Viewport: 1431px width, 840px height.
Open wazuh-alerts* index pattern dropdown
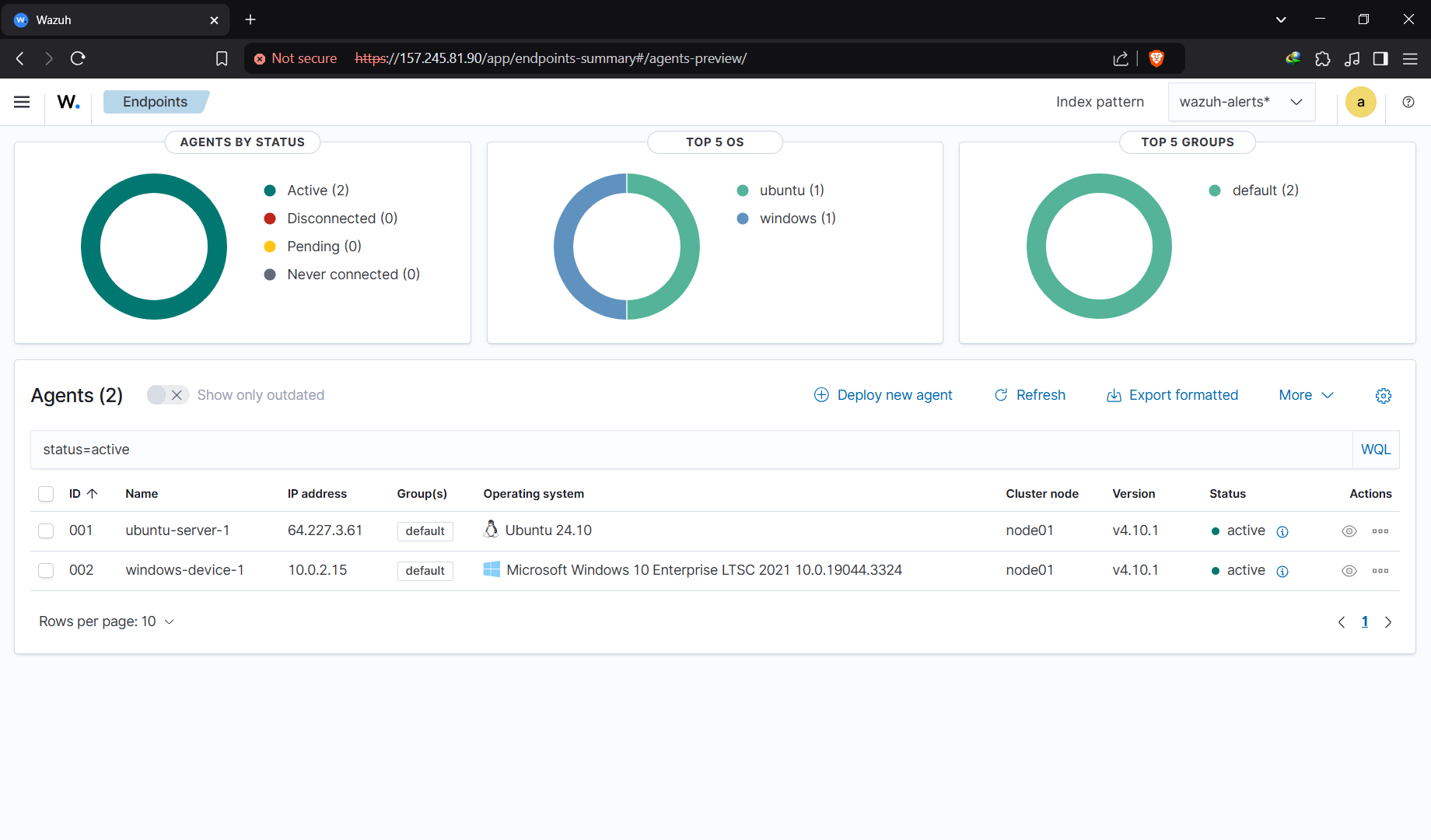[x=1241, y=102]
